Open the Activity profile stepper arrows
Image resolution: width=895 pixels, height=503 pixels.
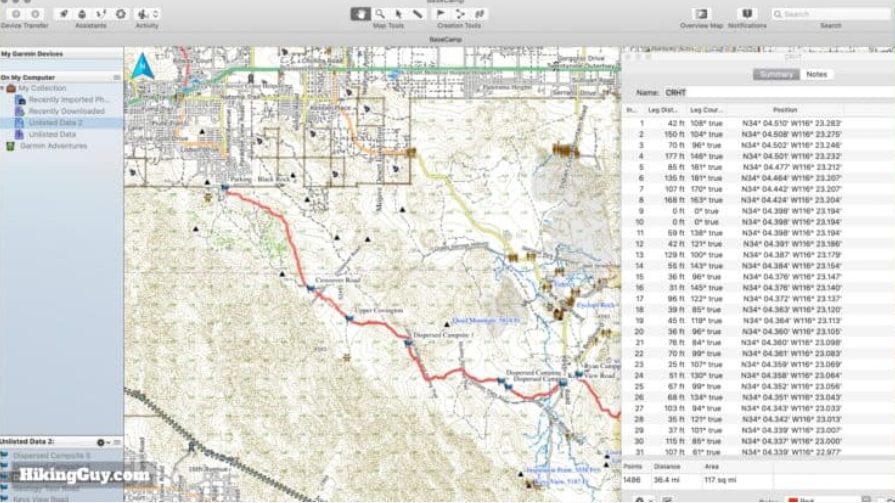pyautogui.click(x=155, y=14)
